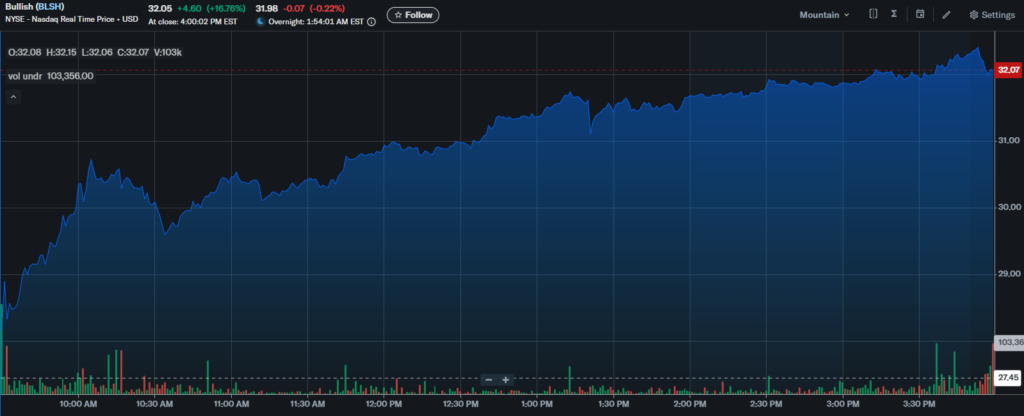
Task: Zoom in with the plus button
Action: [506, 380]
